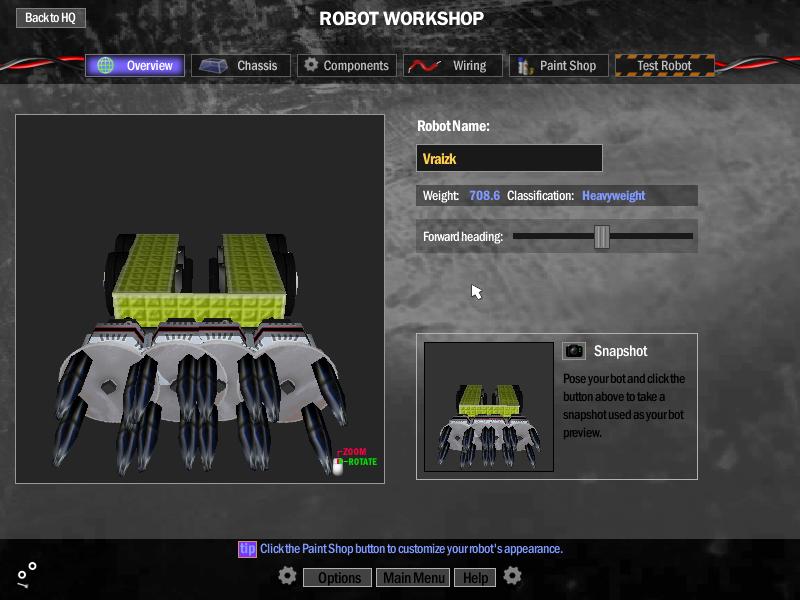The height and width of the screenshot is (600, 800).
Task: Click the gear icon on Components
Action: 311,65
